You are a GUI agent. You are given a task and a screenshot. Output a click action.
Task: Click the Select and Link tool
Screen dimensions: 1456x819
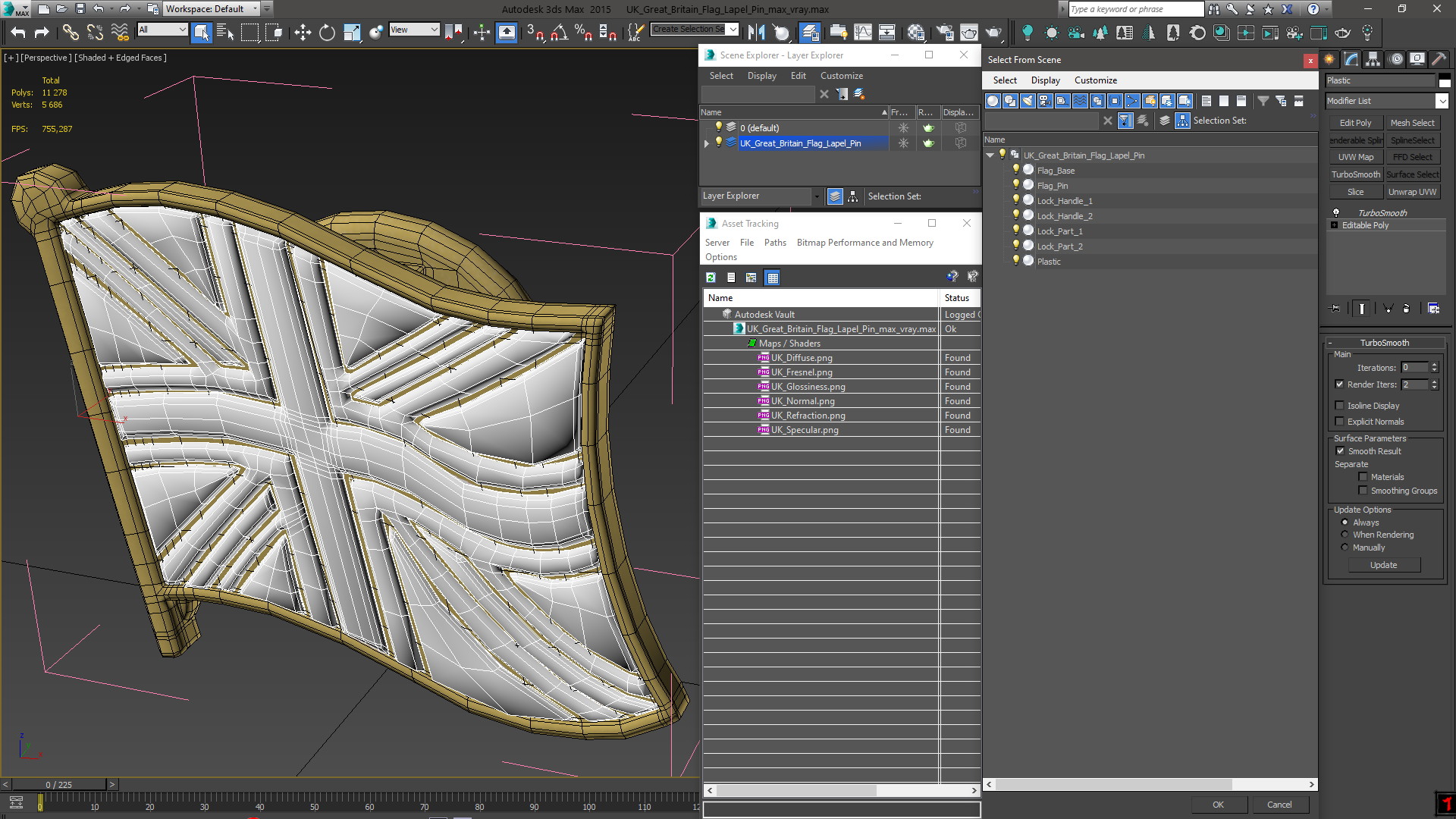pyautogui.click(x=71, y=32)
